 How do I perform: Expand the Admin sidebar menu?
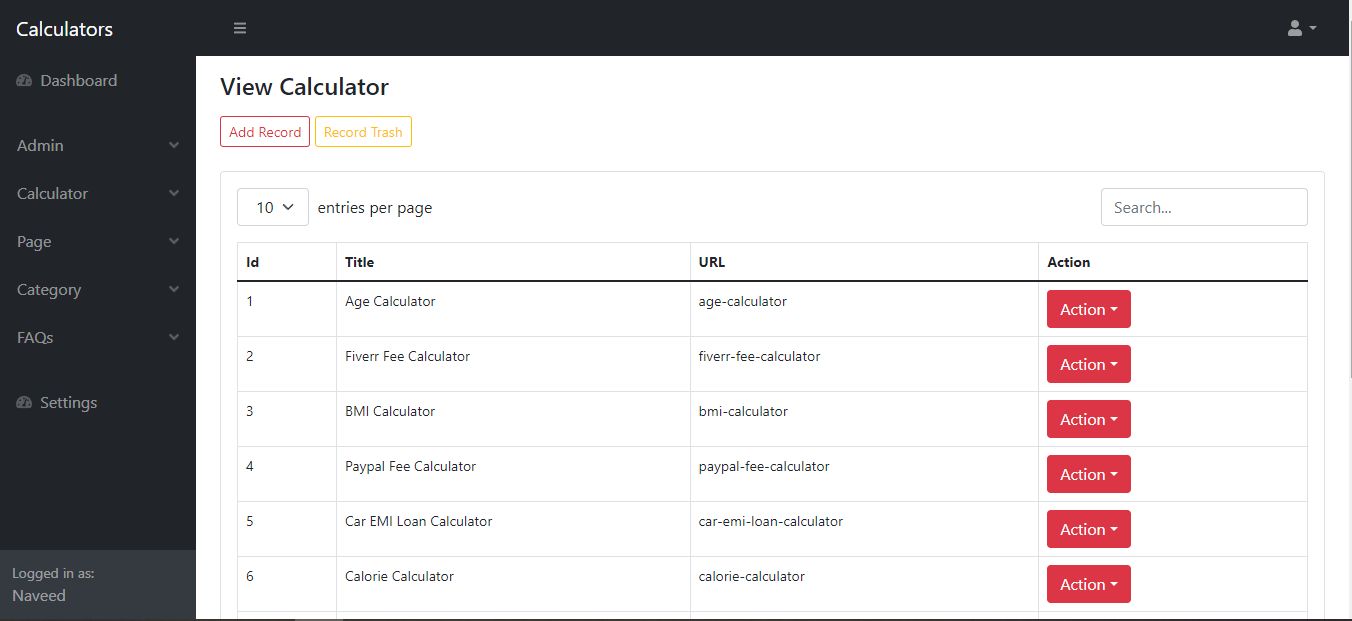pyautogui.click(x=97, y=145)
